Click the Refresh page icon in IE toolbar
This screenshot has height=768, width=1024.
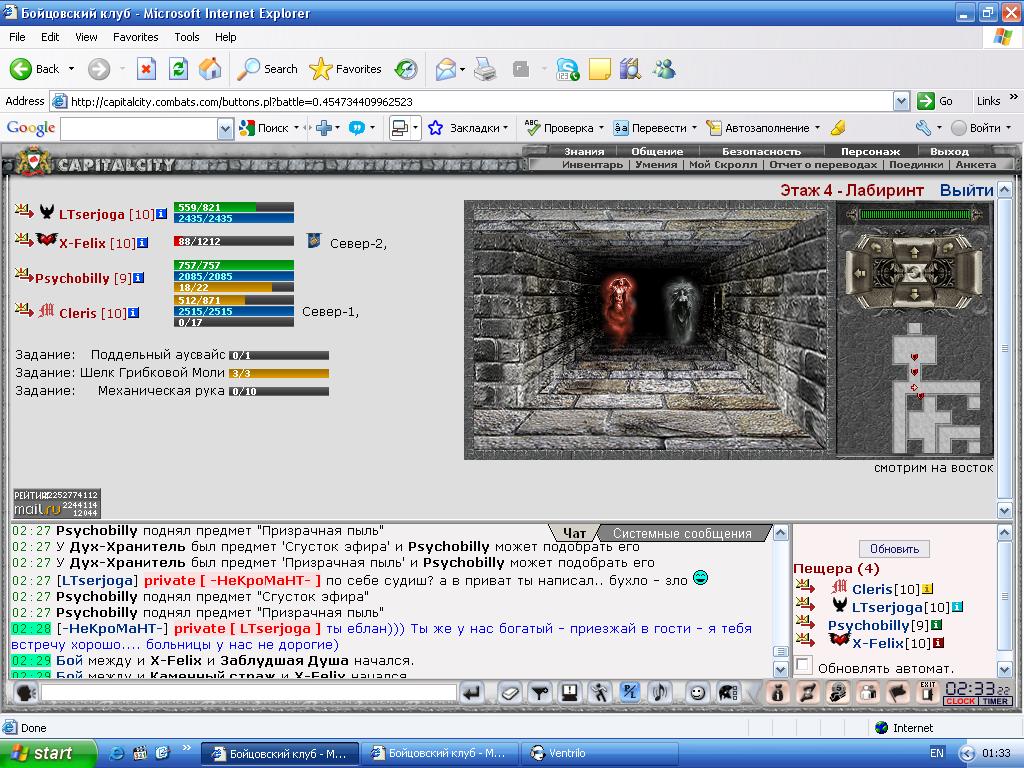(x=178, y=69)
